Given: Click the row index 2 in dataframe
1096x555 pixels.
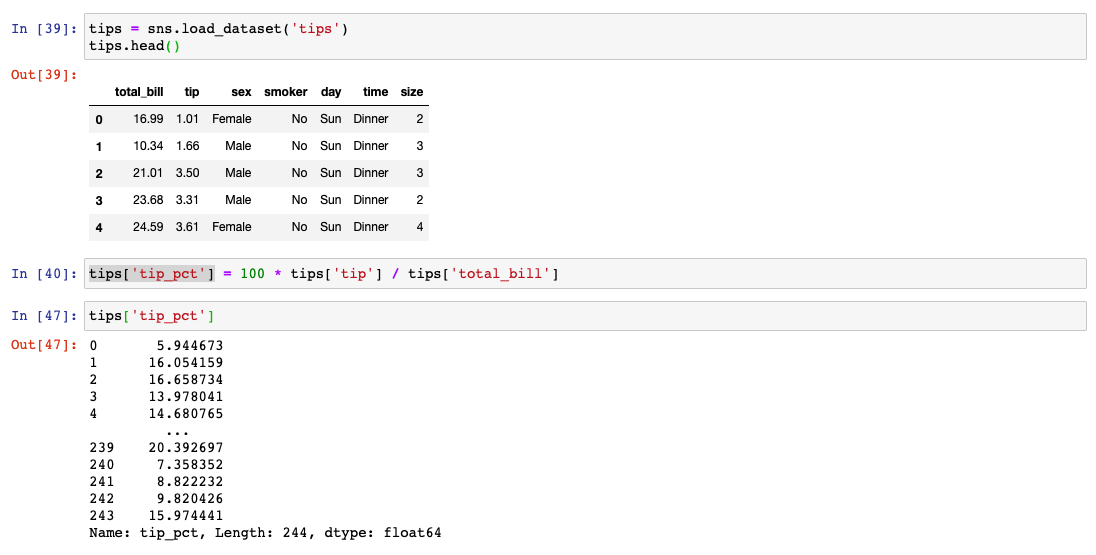Looking at the screenshot, I should 99,173.
